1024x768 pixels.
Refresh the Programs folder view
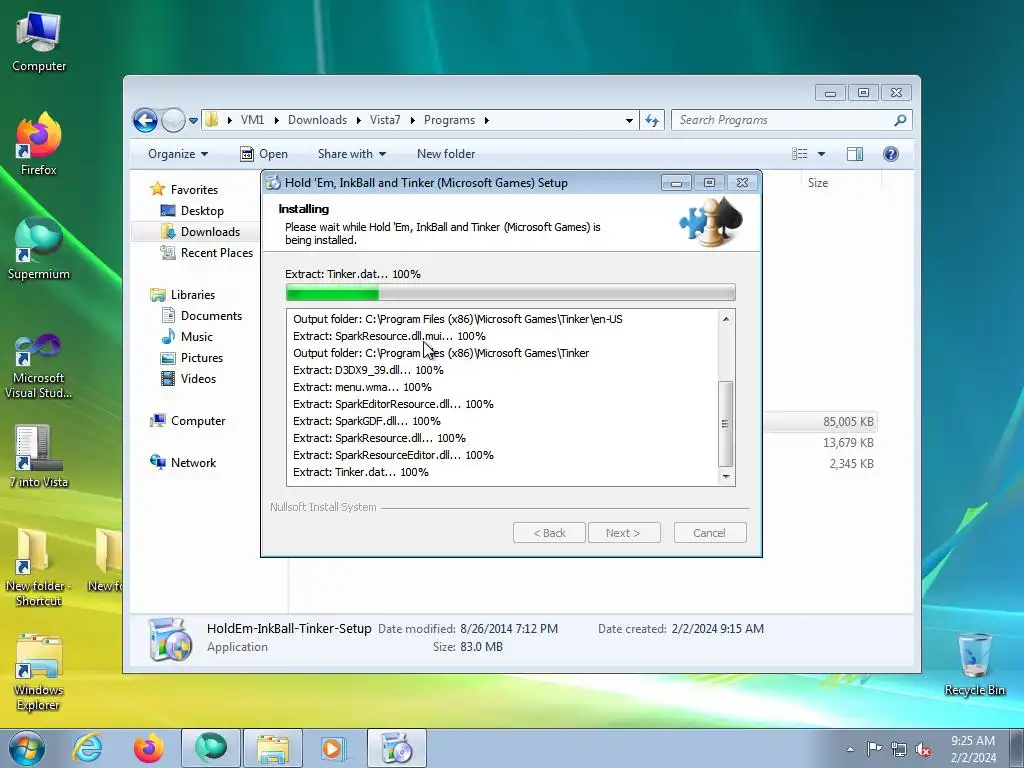click(x=652, y=120)
